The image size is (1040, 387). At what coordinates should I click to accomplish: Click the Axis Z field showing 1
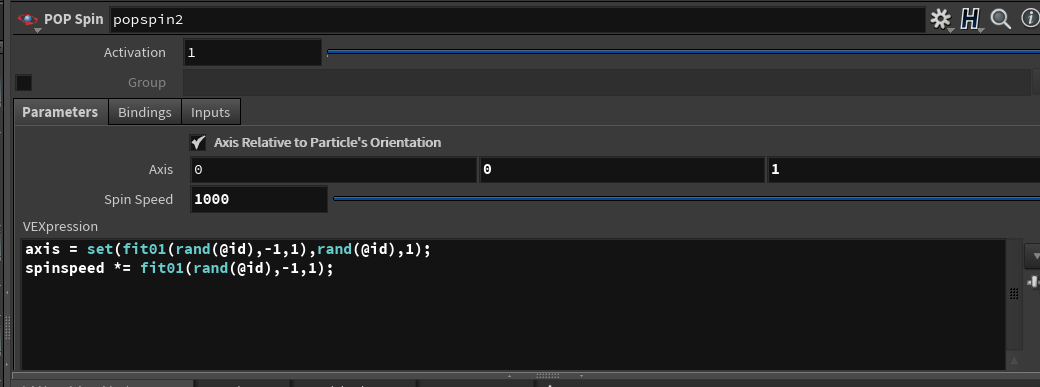pyautogui.click(x=904, y=170)
